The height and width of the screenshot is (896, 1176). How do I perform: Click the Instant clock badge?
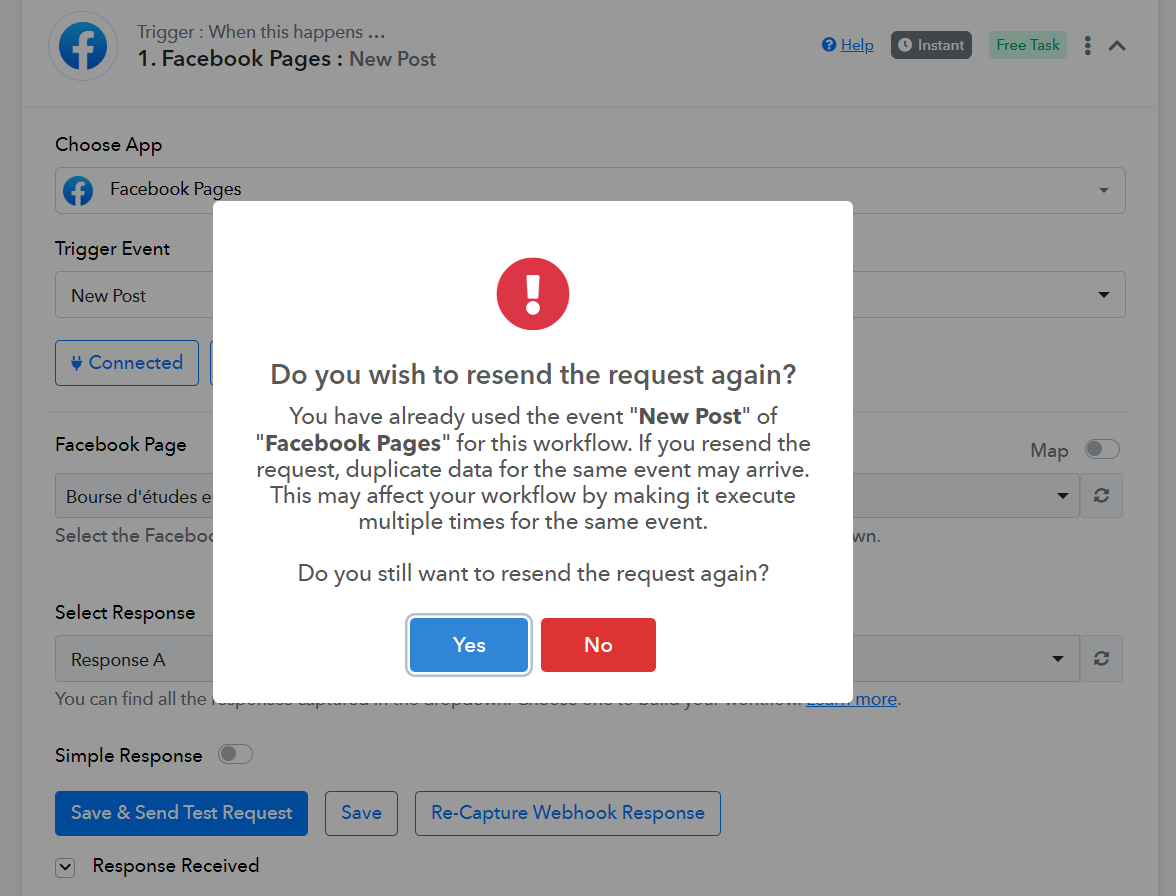pos(931,45)
